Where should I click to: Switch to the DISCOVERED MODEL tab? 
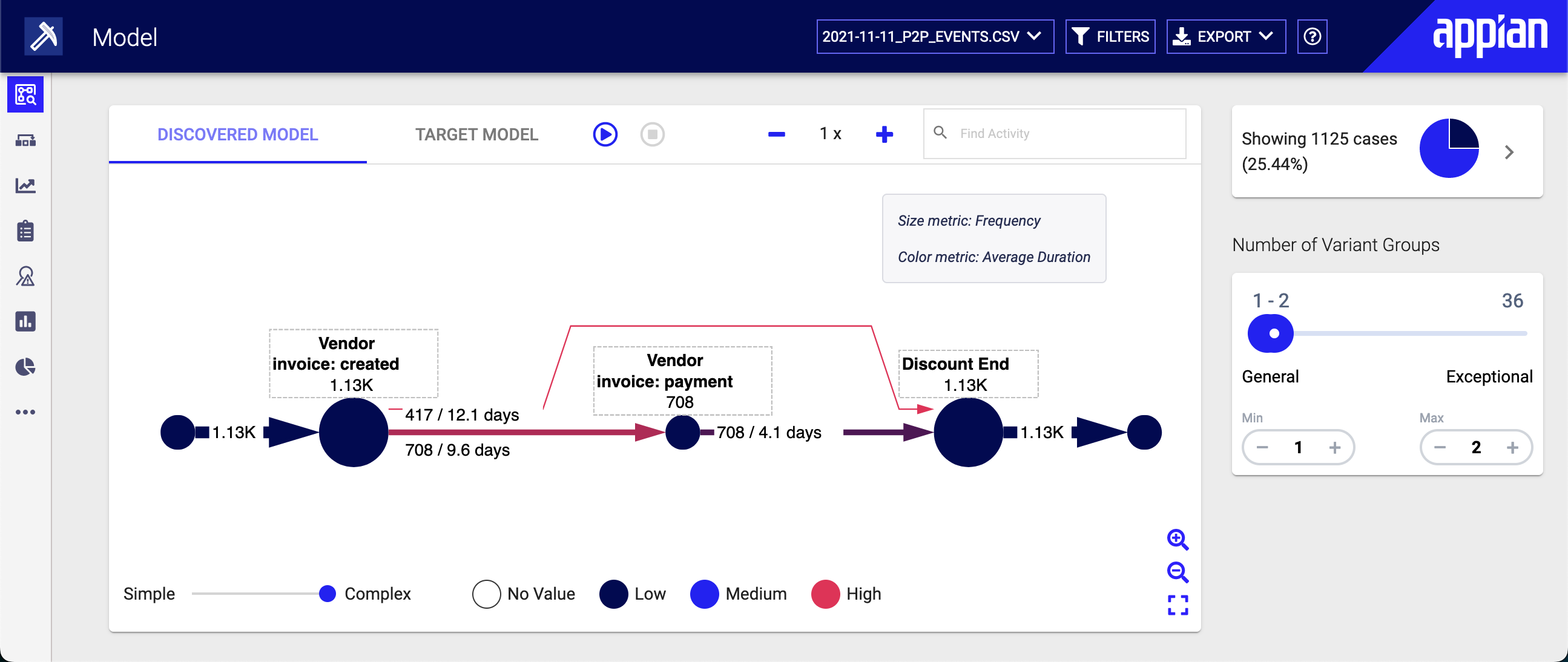coord(237,134)
